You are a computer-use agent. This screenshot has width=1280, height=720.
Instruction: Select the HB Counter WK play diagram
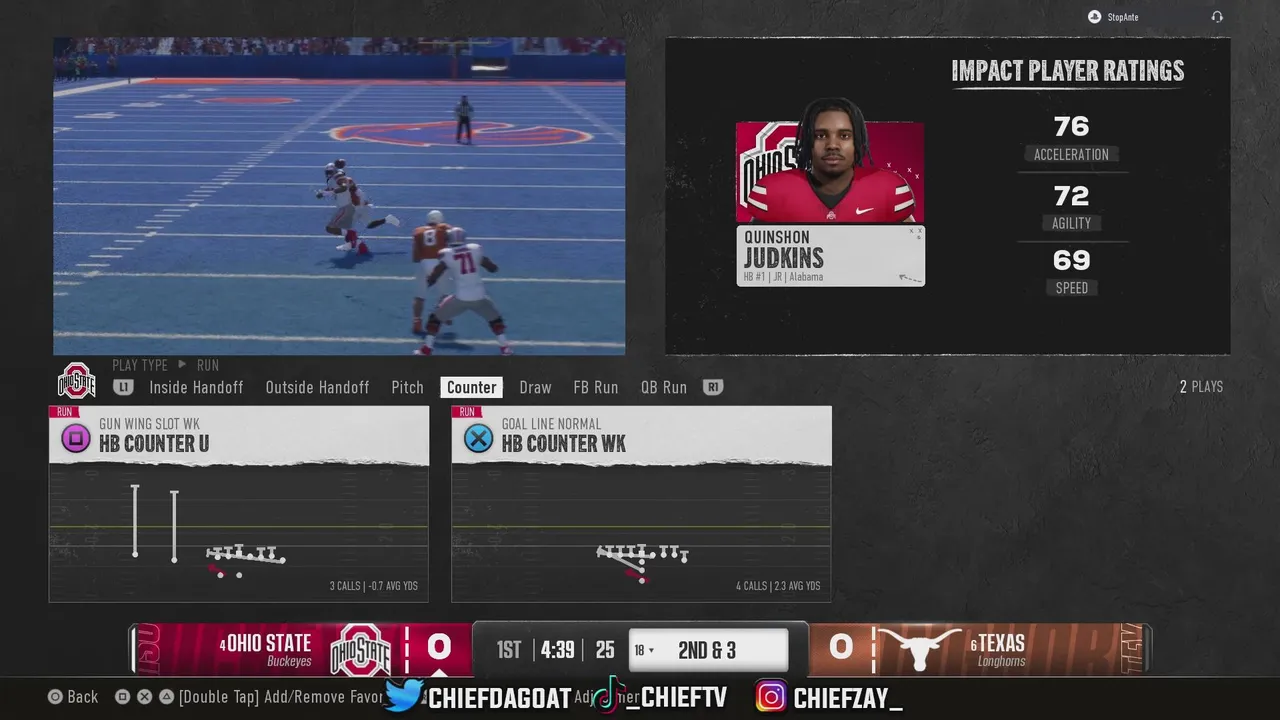pos(641,533)
